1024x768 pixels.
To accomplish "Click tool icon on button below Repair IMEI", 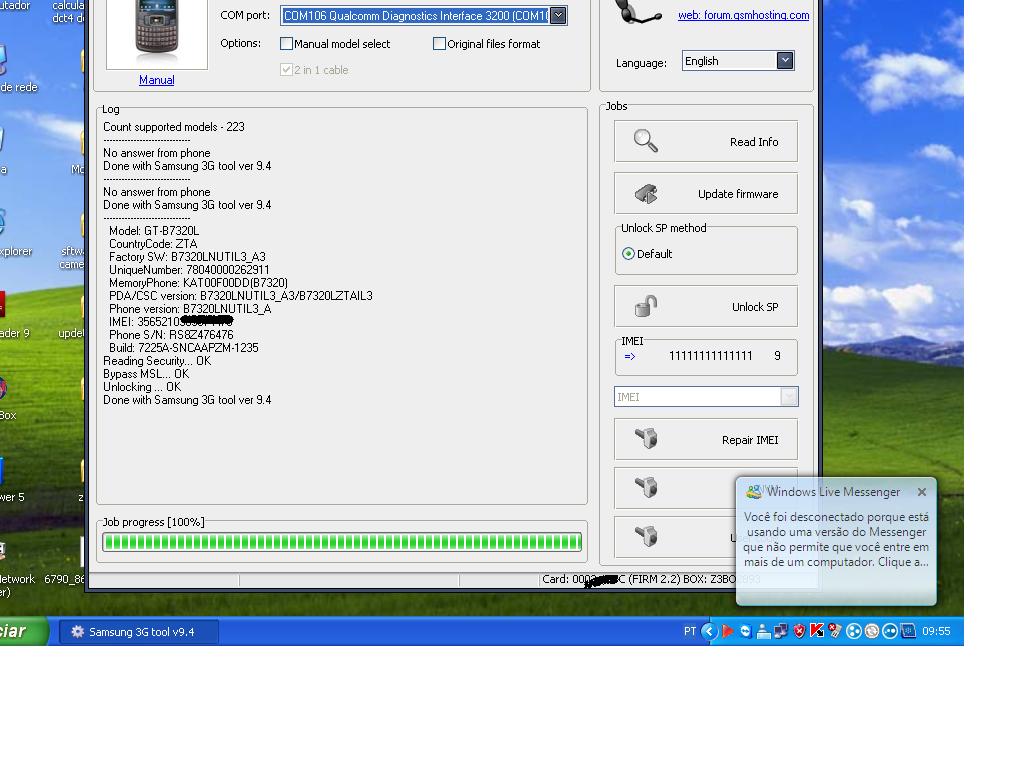I will point(646,487).
